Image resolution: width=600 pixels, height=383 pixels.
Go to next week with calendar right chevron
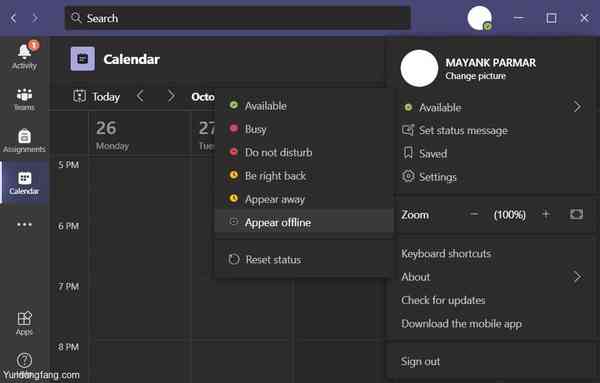[x=171, y=96]
